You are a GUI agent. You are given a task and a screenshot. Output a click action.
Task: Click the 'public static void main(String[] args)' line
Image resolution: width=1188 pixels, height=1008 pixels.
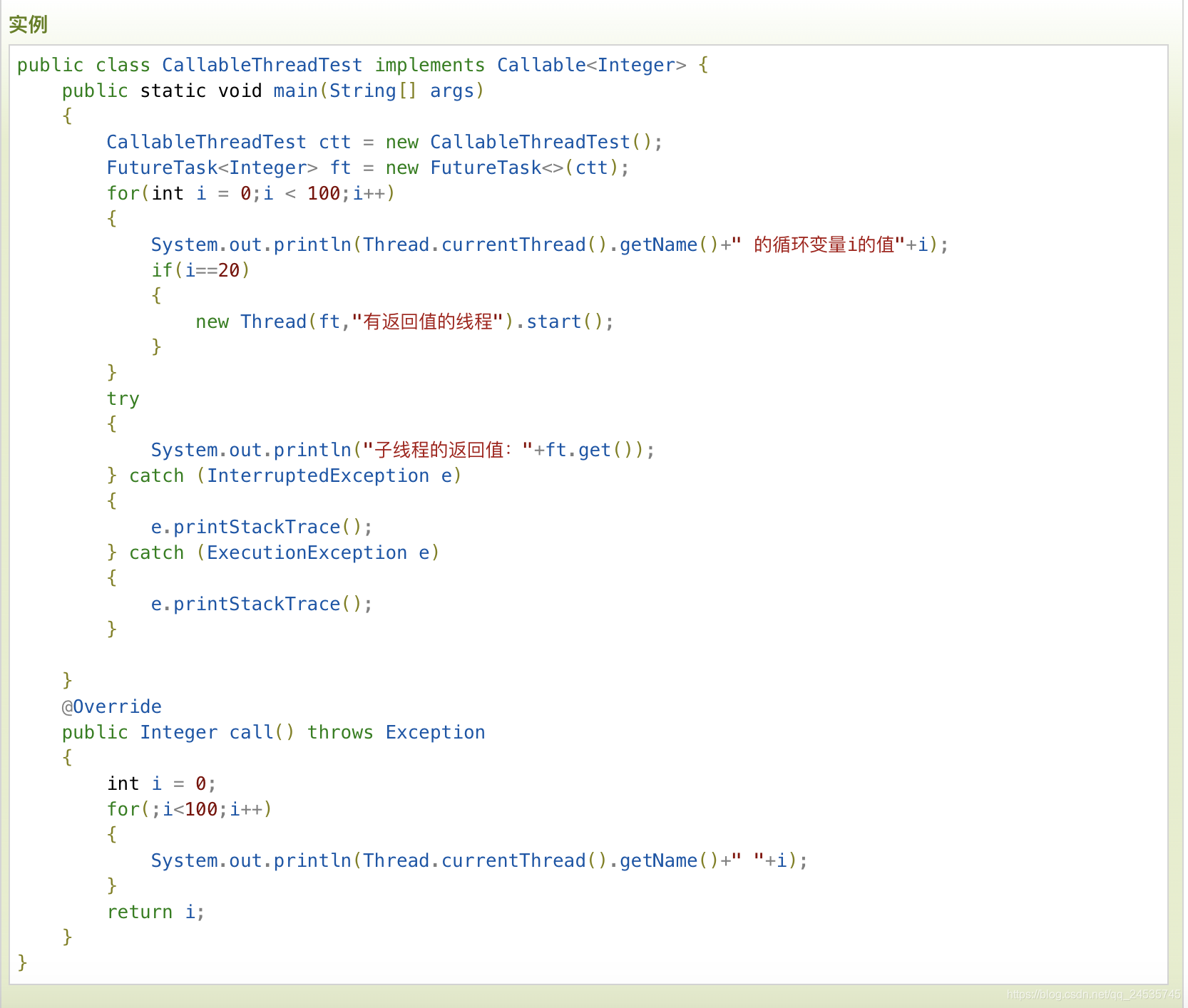click(273, 91)
